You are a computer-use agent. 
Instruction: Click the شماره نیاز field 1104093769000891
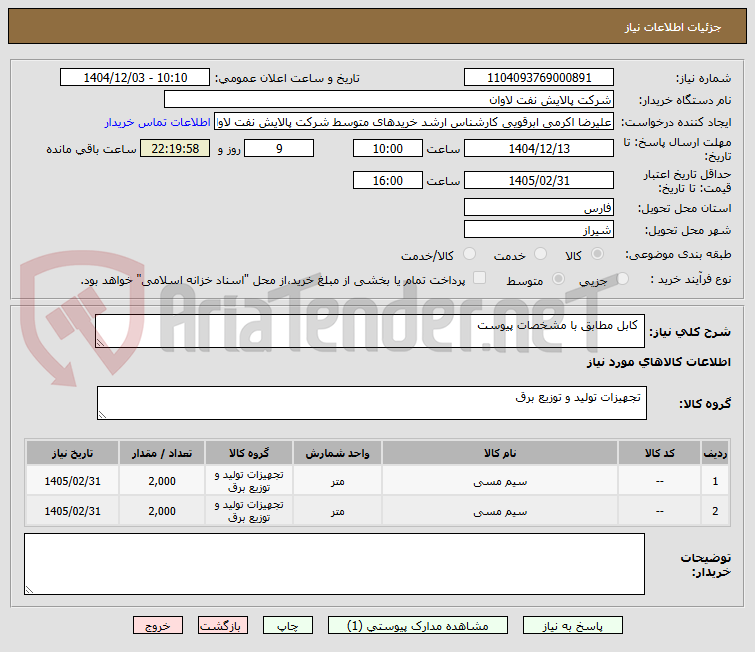(539, 78)
